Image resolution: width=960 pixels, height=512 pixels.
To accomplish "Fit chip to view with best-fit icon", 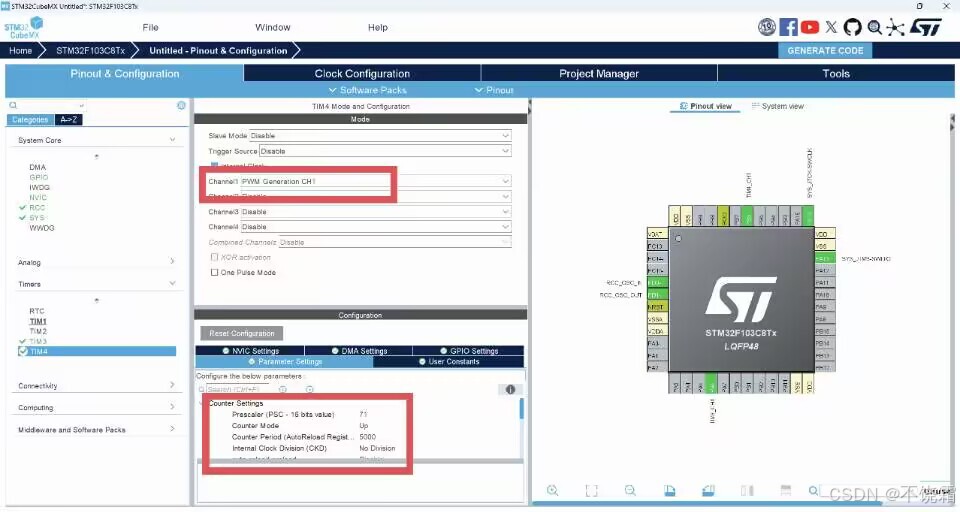I will (x=591, y=490).
